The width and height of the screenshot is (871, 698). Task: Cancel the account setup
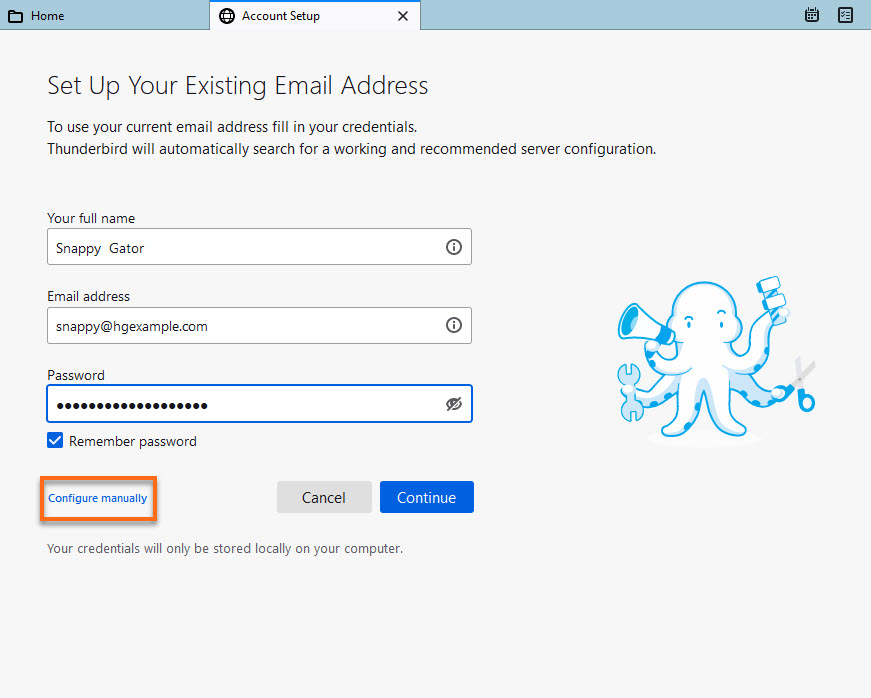324,497
